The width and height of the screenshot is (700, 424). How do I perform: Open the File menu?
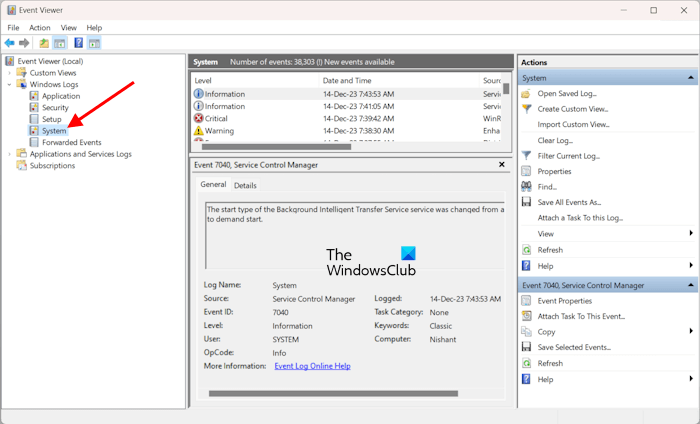[13, 28]
